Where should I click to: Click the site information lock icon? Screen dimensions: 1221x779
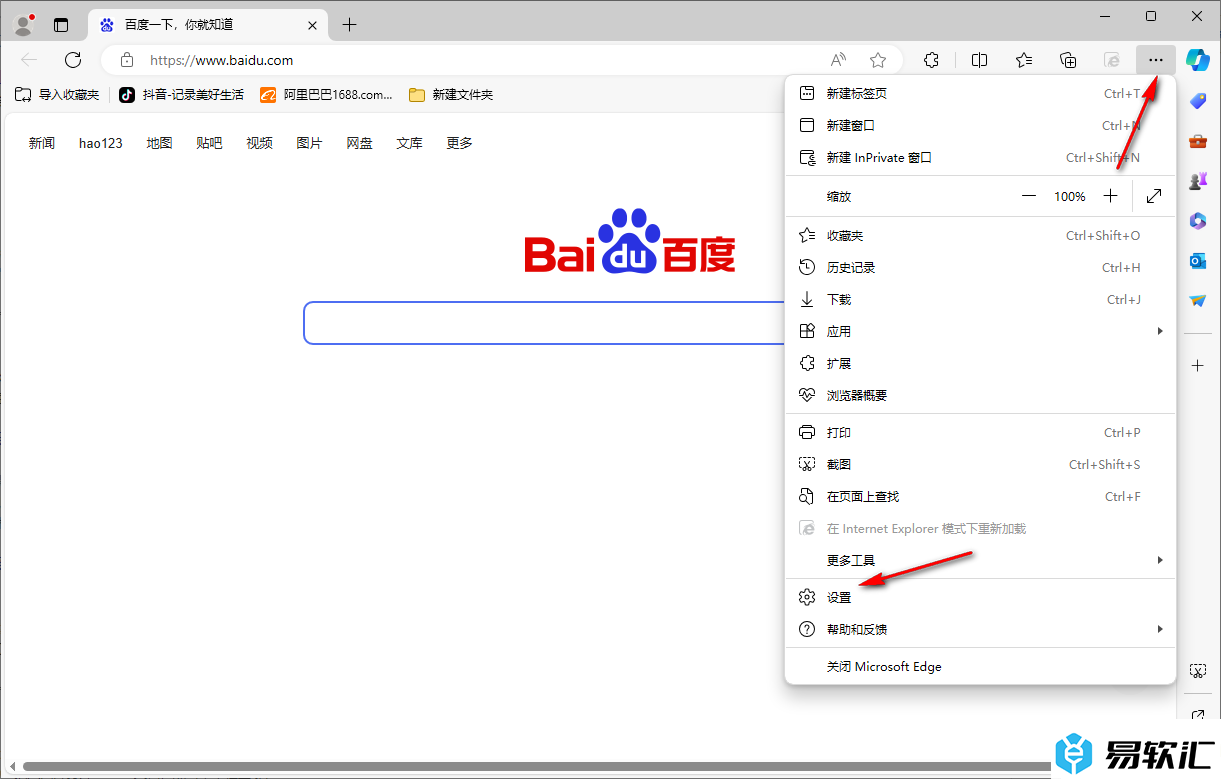126,60
